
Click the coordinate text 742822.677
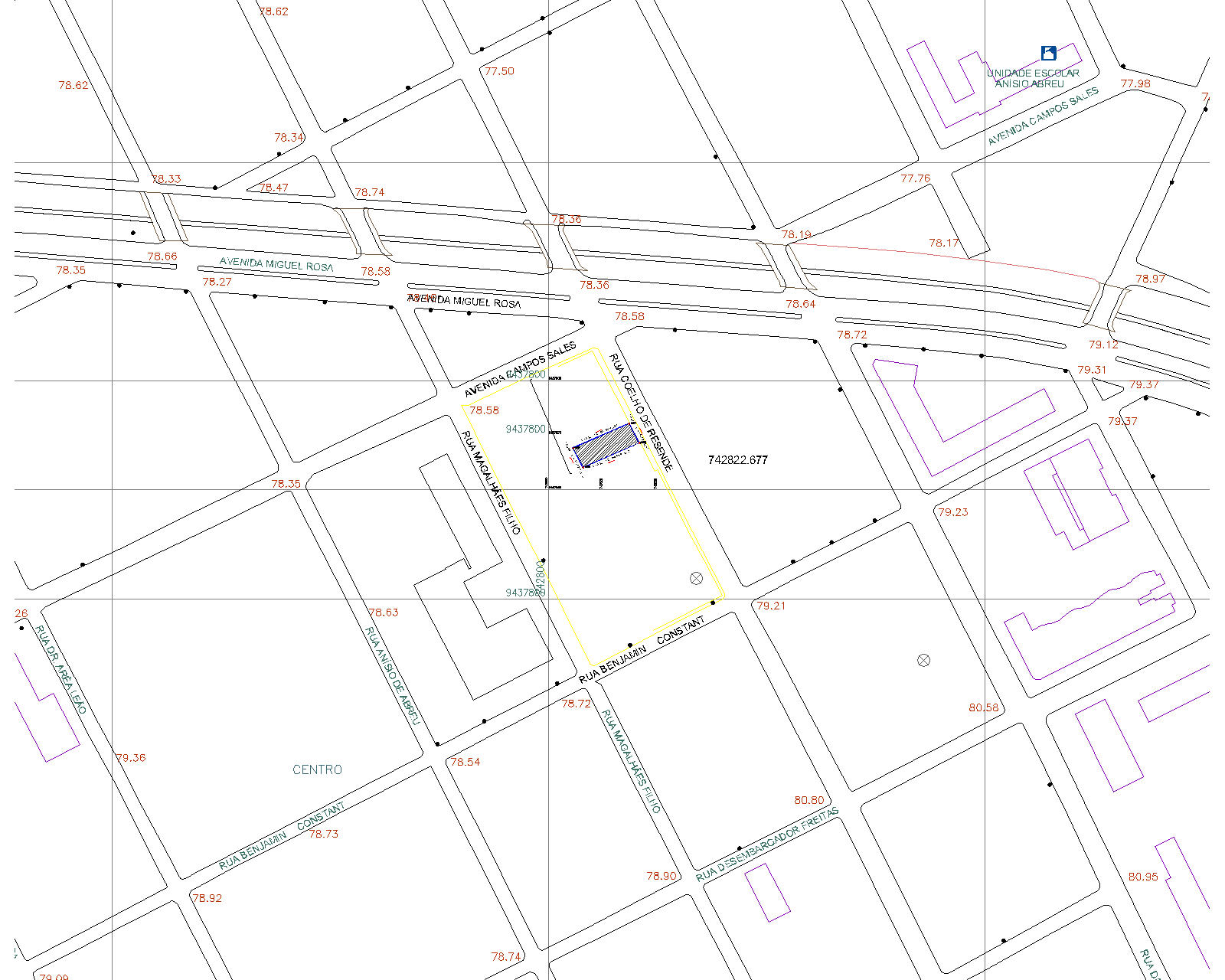737,460
